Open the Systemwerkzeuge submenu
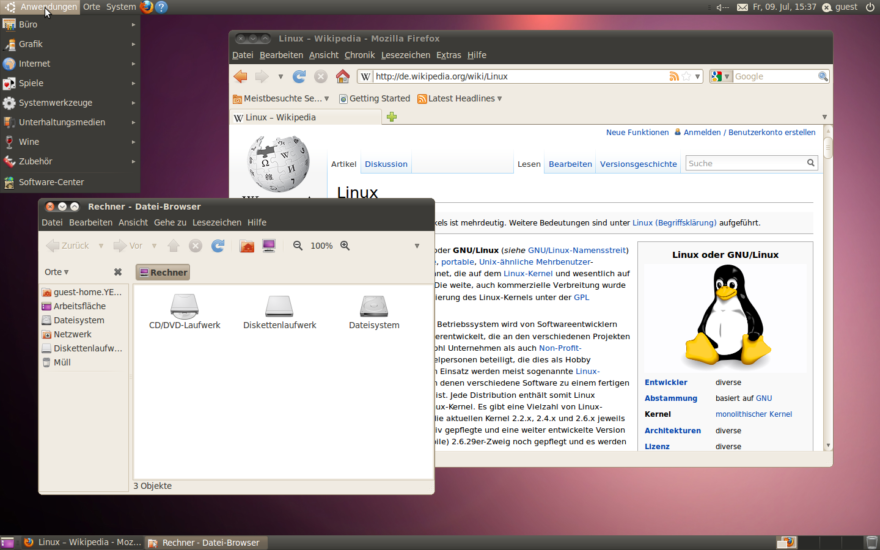 [x=70, y=103]
